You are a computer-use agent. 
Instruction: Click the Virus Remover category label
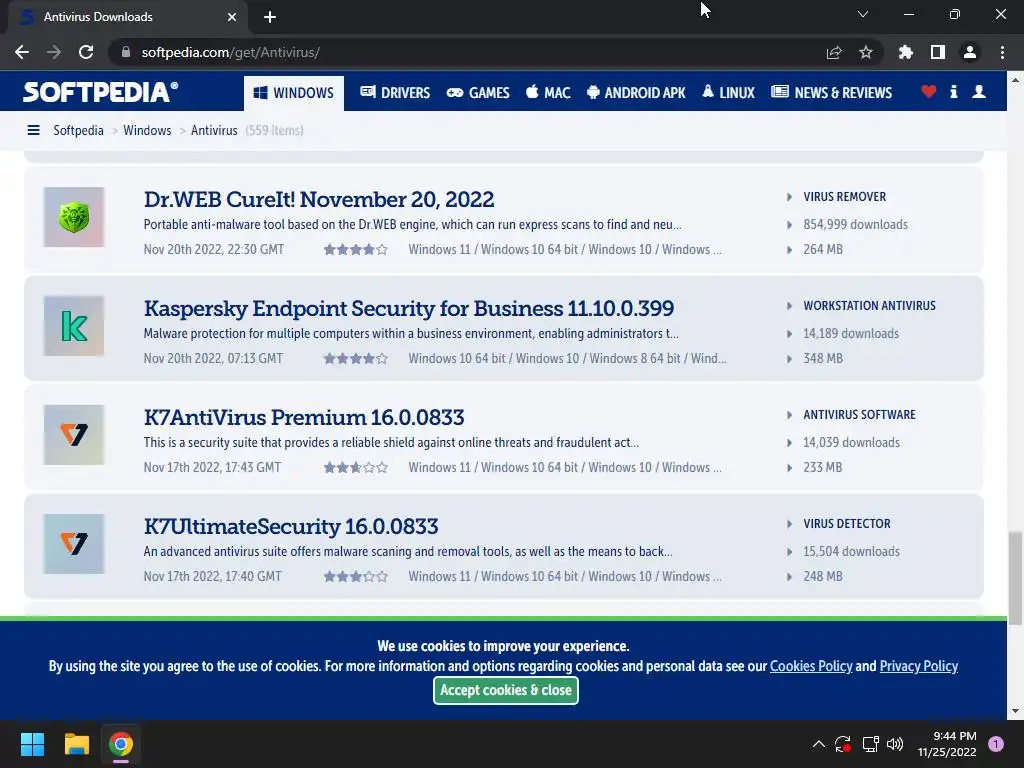tap(844, 197)
